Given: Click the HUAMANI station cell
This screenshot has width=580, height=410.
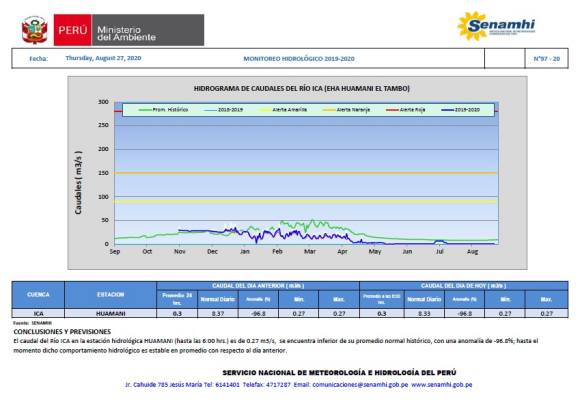Looking at the screenshot, I should click(x=111, y=313).
